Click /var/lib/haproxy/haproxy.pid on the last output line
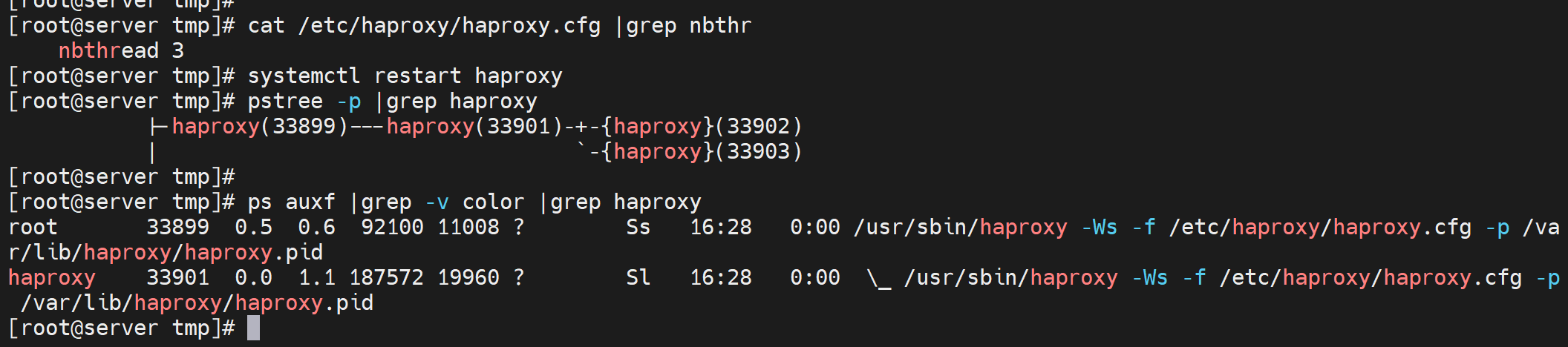This screenshot has width=1568, height=347. pos(197,303)
